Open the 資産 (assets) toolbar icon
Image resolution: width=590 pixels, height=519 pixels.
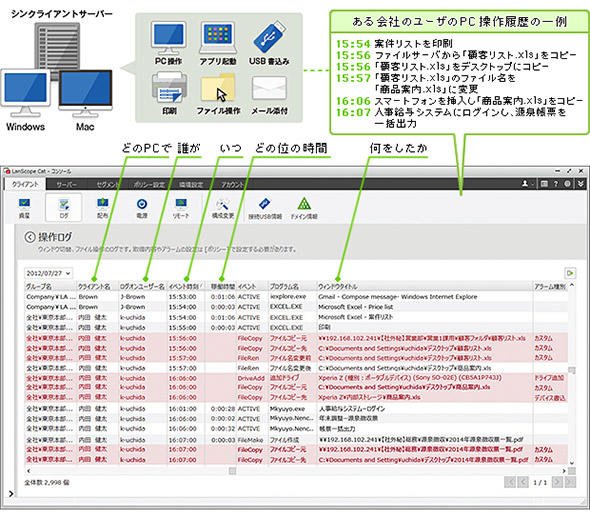pos(24,207)
